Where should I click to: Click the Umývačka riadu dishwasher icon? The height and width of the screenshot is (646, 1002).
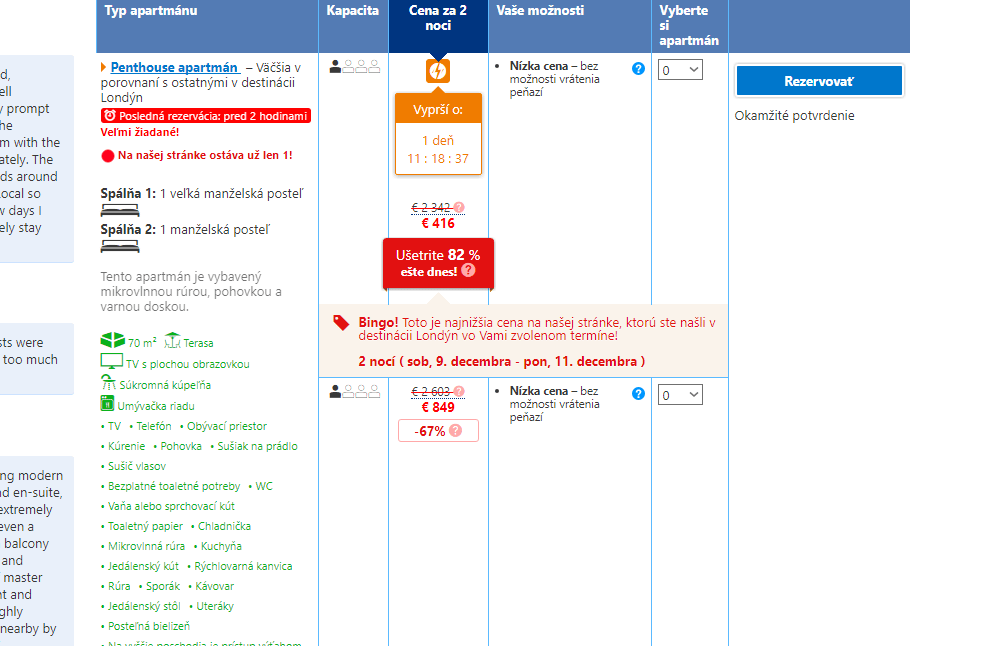point(108,404)
